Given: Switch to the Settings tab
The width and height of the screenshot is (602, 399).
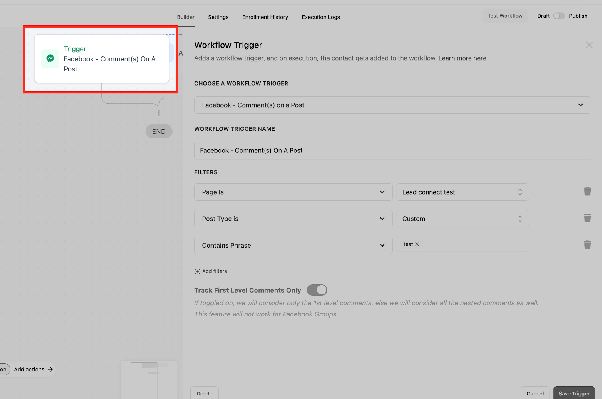Looking at the screenshot, I should 218,17.
